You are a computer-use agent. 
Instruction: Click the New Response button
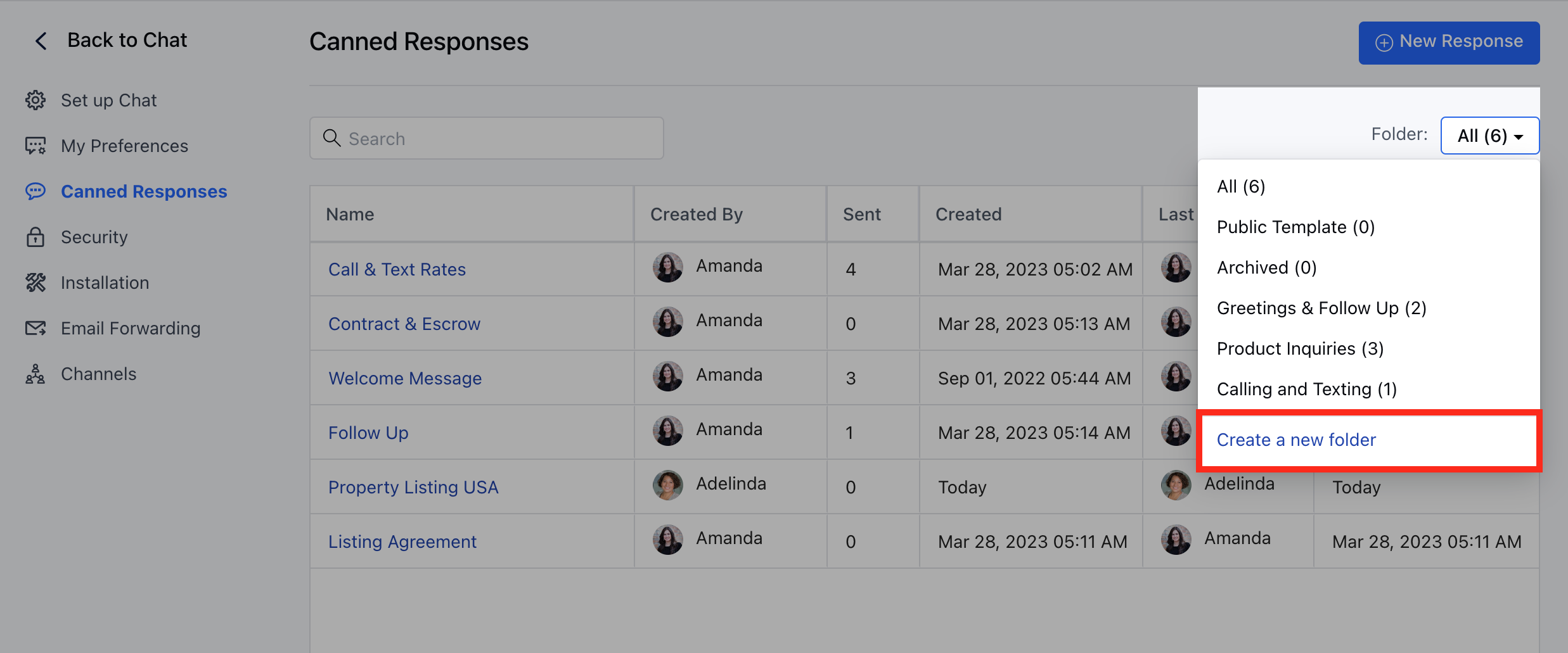click(x=1449, y=42)
